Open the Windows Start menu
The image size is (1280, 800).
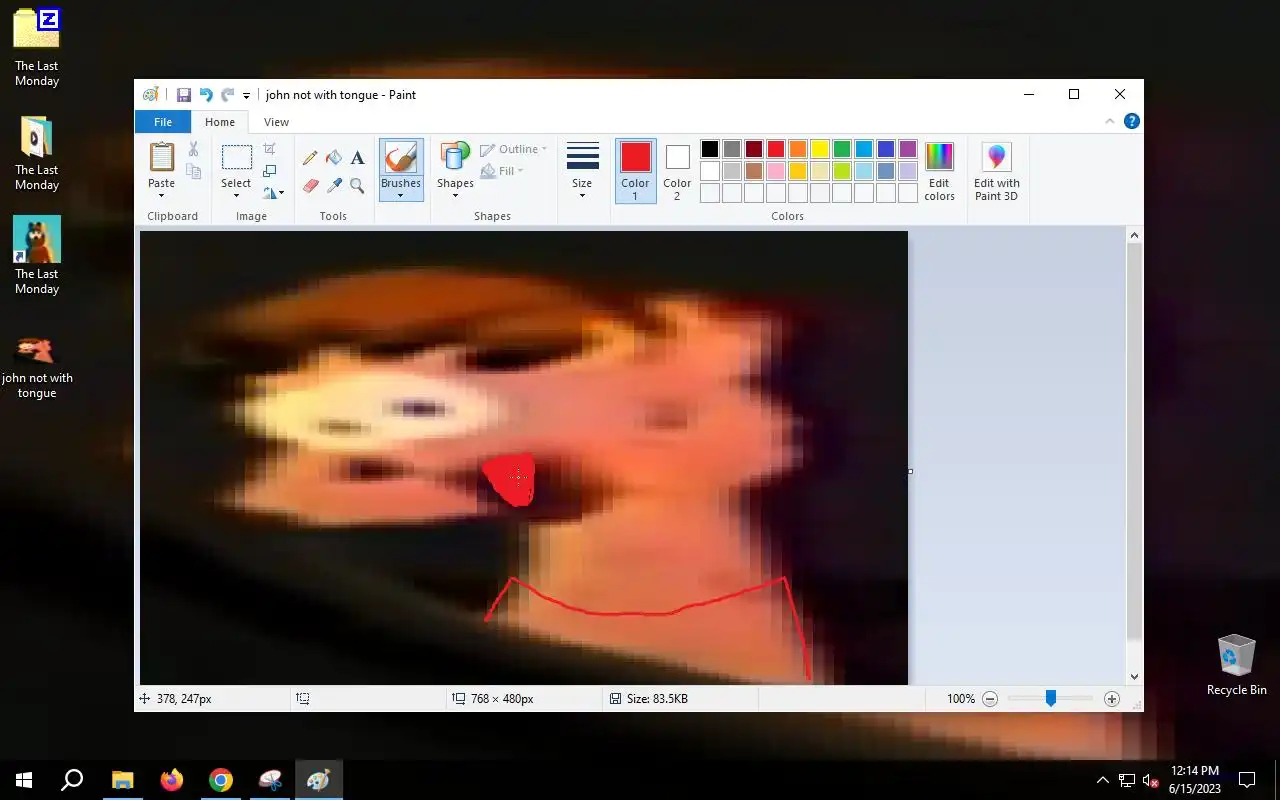(24, 780)
